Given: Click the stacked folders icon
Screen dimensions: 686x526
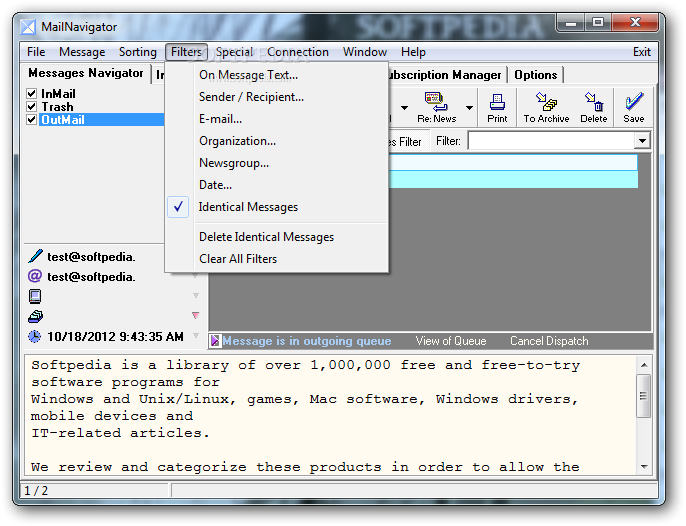Looking at the screenshot, I should (x=35, y=316).
